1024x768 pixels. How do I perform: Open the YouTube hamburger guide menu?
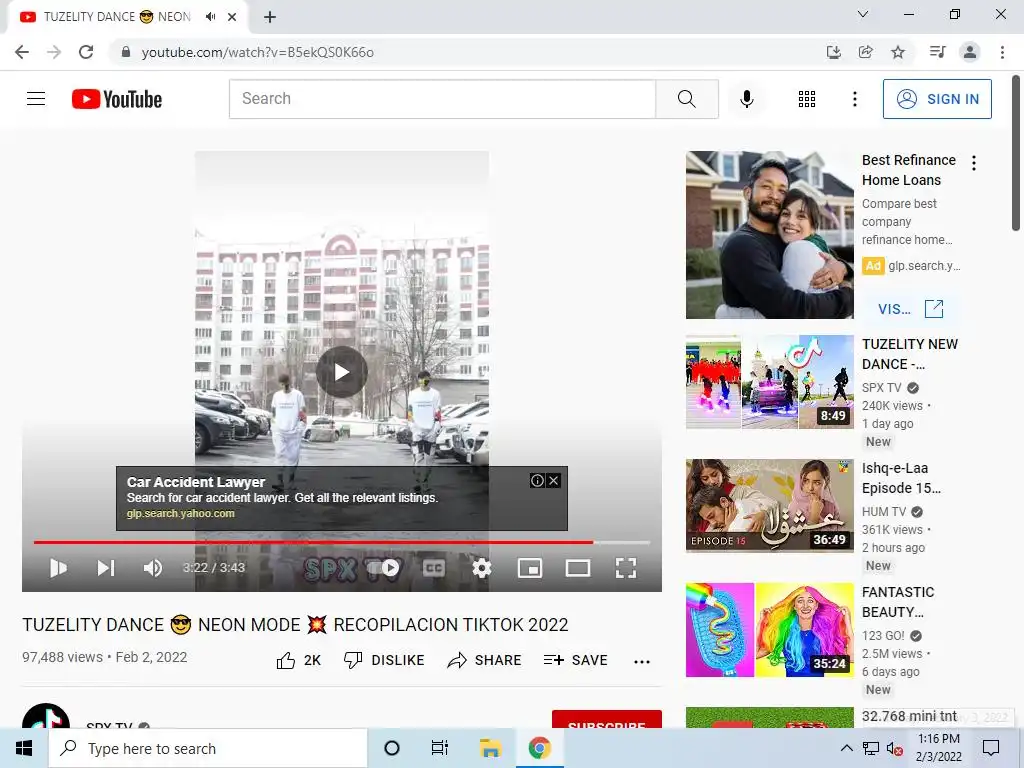36,99
